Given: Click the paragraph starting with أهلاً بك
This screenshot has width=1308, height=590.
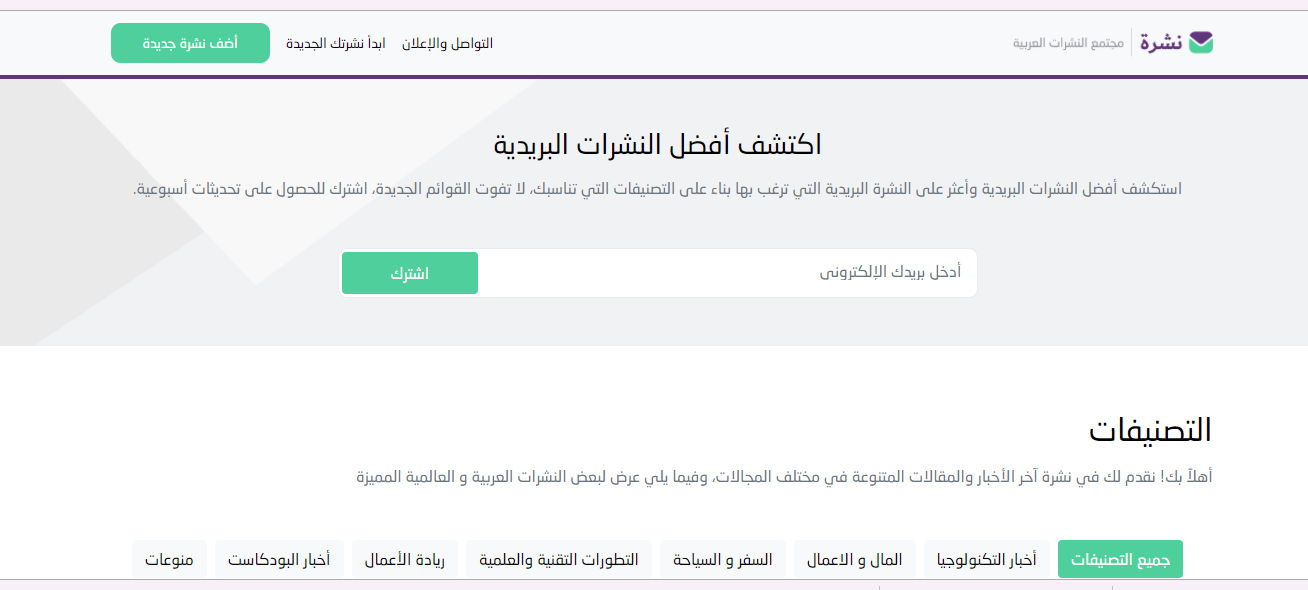Looking at the screenshot, I should click(x=784, y=477).
